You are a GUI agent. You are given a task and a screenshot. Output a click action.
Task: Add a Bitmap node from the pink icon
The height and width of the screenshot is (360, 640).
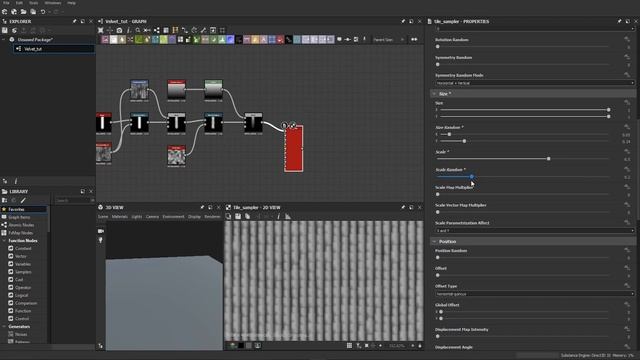click(x=105, y=40)
